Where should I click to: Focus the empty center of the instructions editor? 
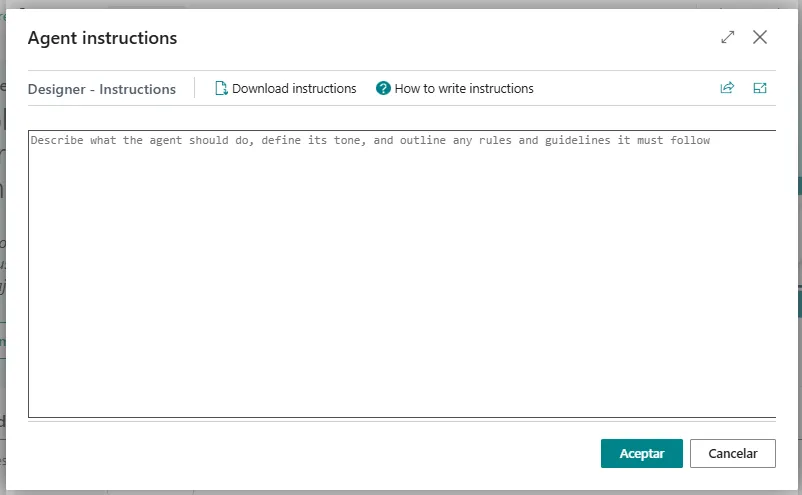pyautogui.click(x=402, y=275)
